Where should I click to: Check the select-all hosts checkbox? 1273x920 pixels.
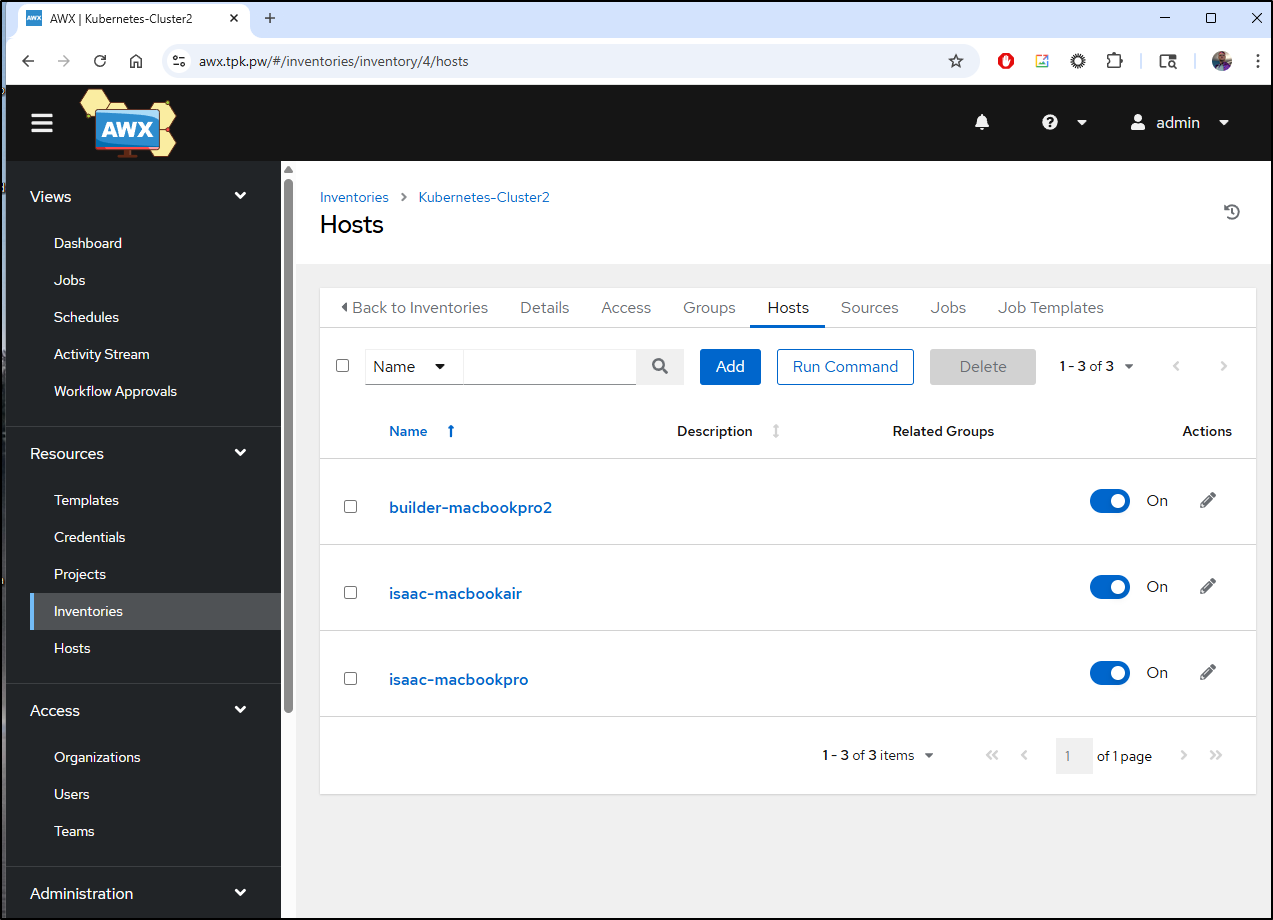pyautogui.click(x=342, y=366)
